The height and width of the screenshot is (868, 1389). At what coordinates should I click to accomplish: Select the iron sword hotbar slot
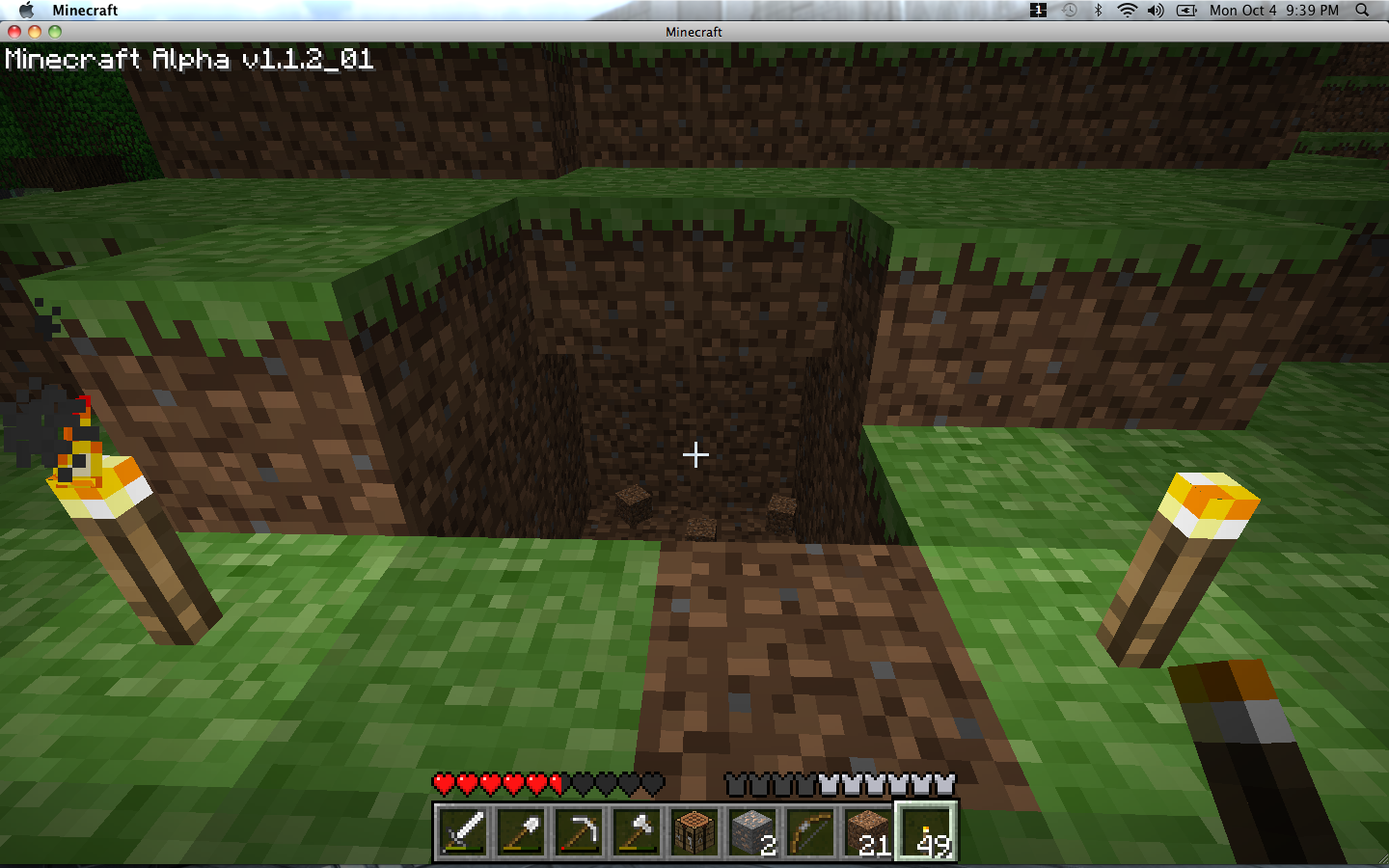point(463,831)
